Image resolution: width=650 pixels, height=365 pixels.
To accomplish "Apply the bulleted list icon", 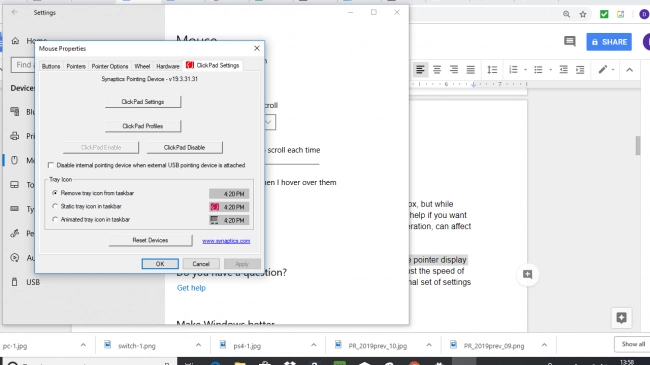I will [x=538, y=70].
